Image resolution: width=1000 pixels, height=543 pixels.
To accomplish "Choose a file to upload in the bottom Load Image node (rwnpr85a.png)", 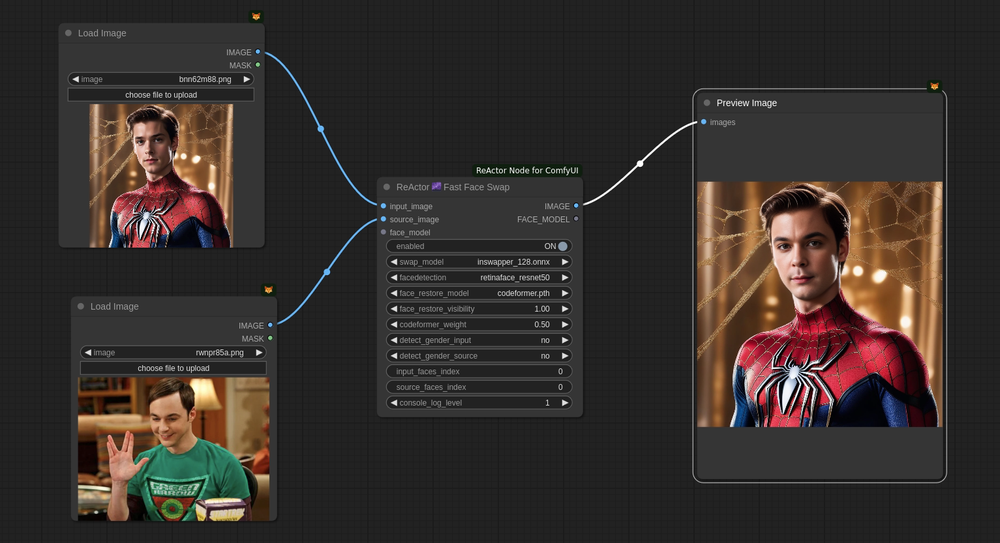I will [x=173, y=368].
